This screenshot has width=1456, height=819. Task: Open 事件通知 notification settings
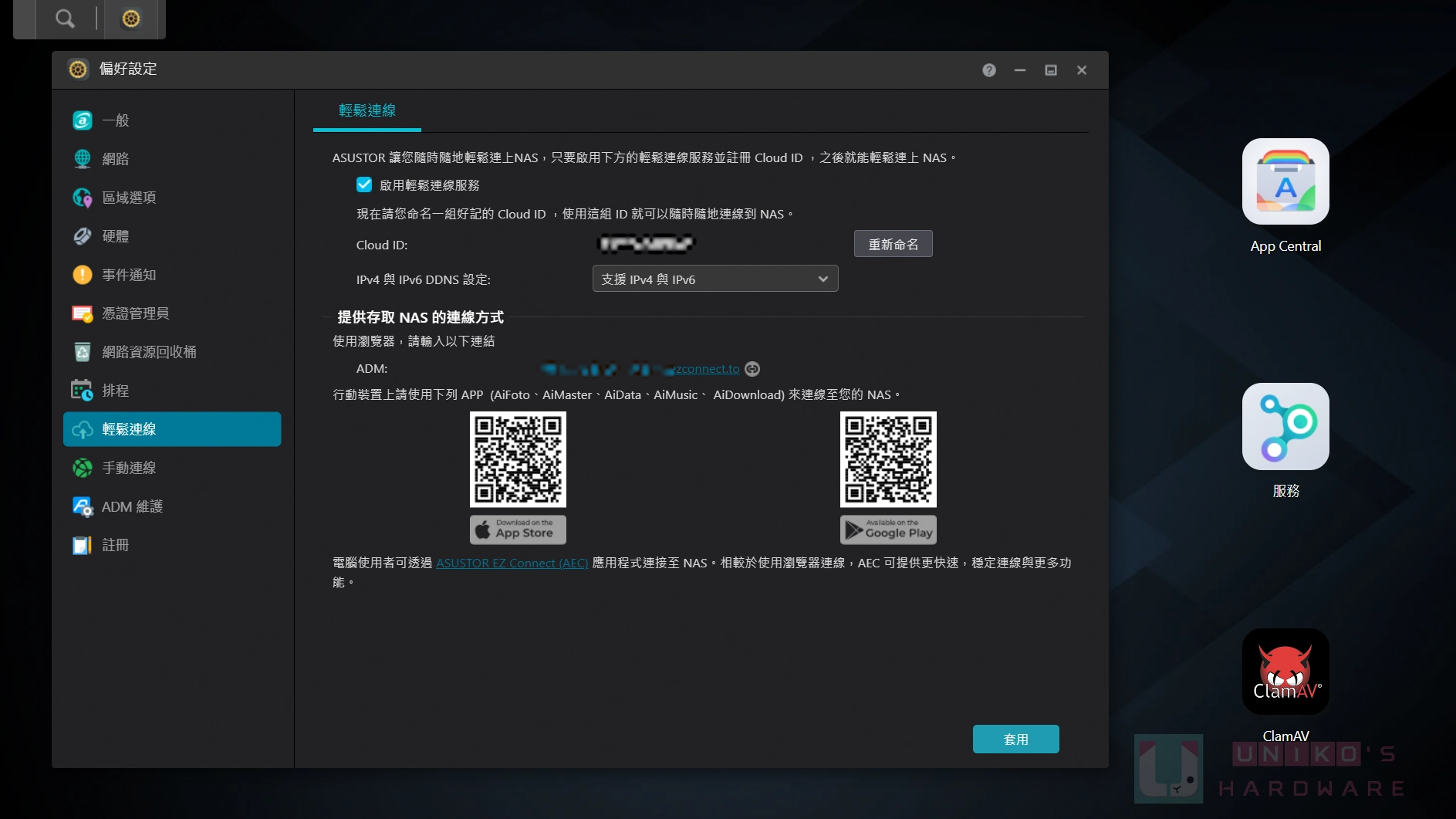click(172, 275)
